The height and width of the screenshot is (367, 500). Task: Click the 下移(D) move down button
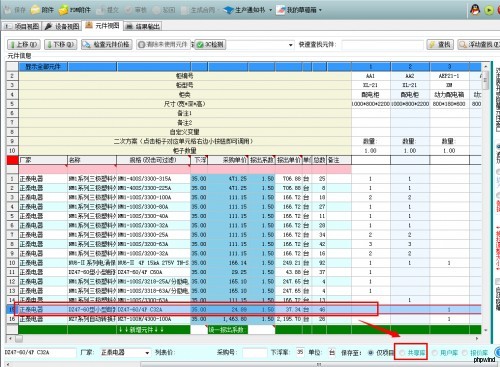click(x=61, y=44)
